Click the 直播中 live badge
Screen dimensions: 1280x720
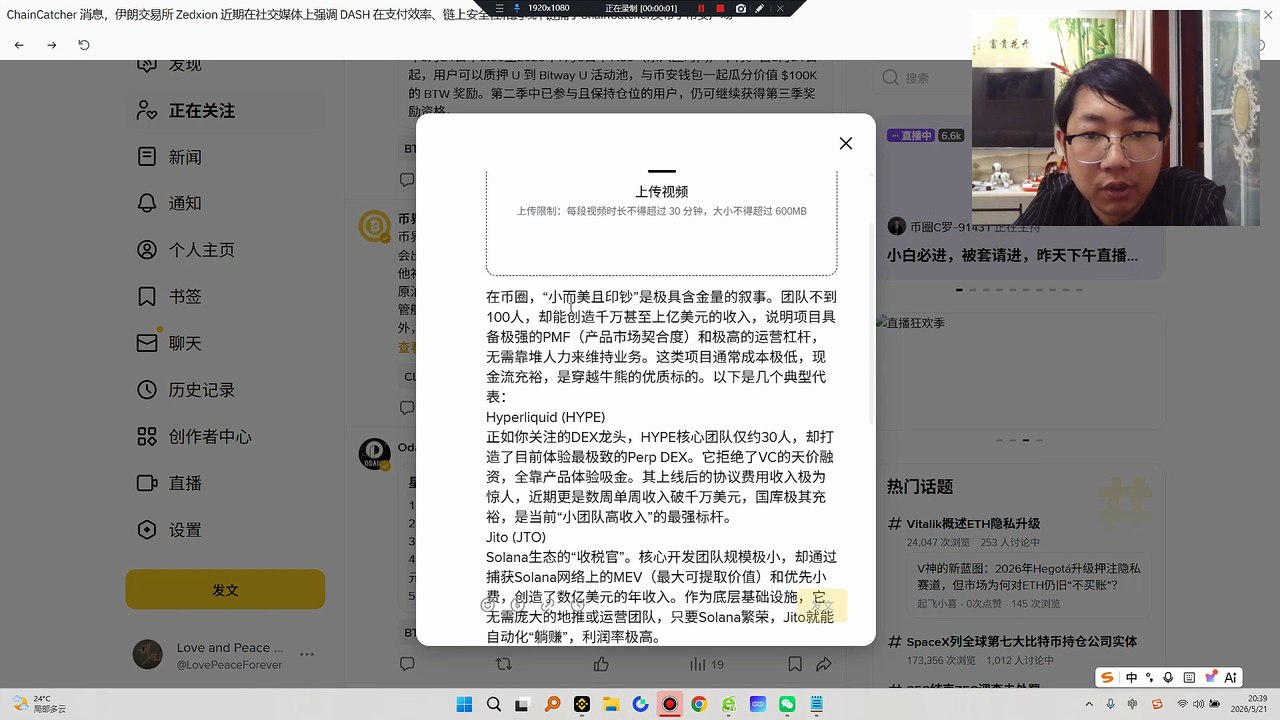[910, 135]
